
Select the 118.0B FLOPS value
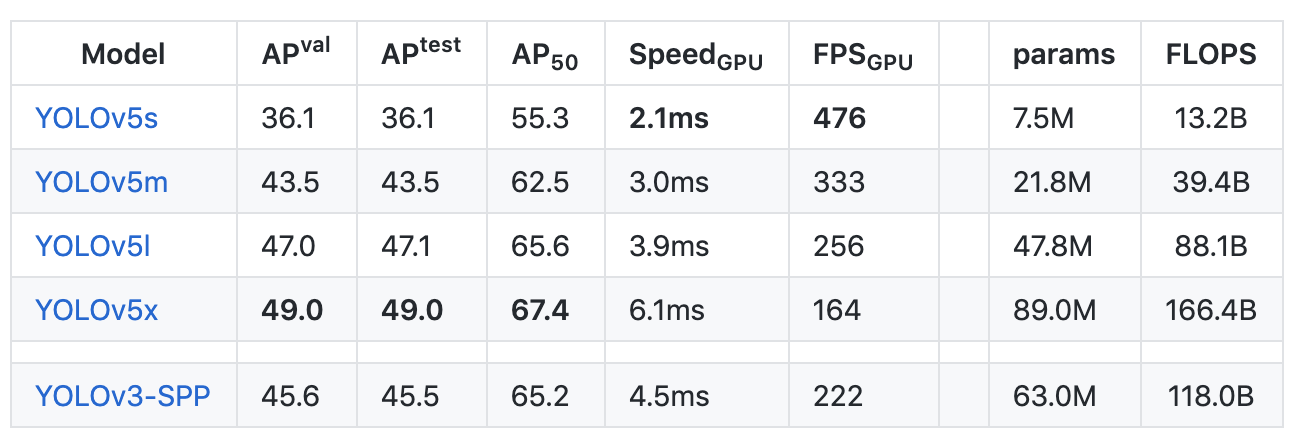pyautogui.click(x=1211, y=396)
